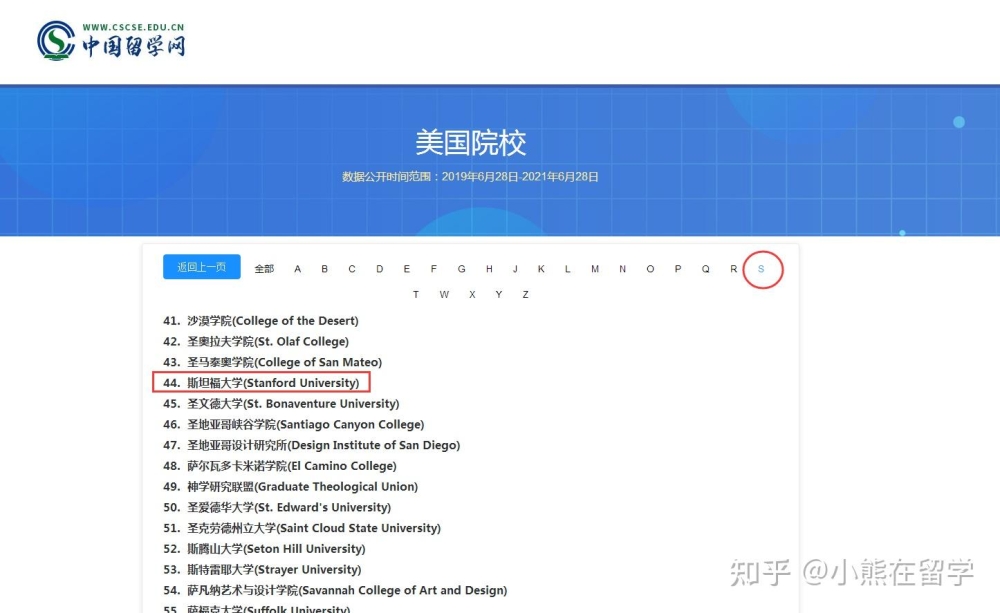This screenshot has height=613, width=1000.
Task: Open Design Institute of San Diego entry
Action: [x=311, y=445]
